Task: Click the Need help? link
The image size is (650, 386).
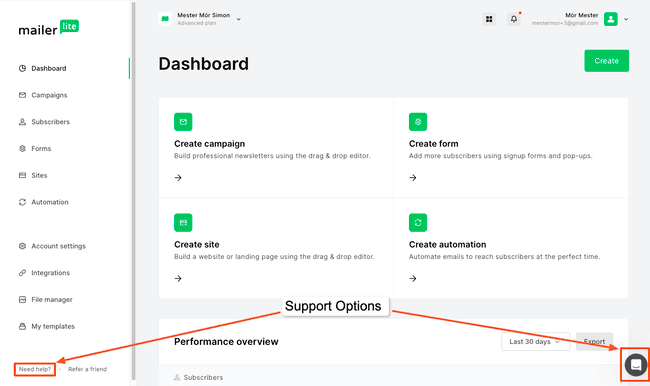Action: tap(35, 369)
